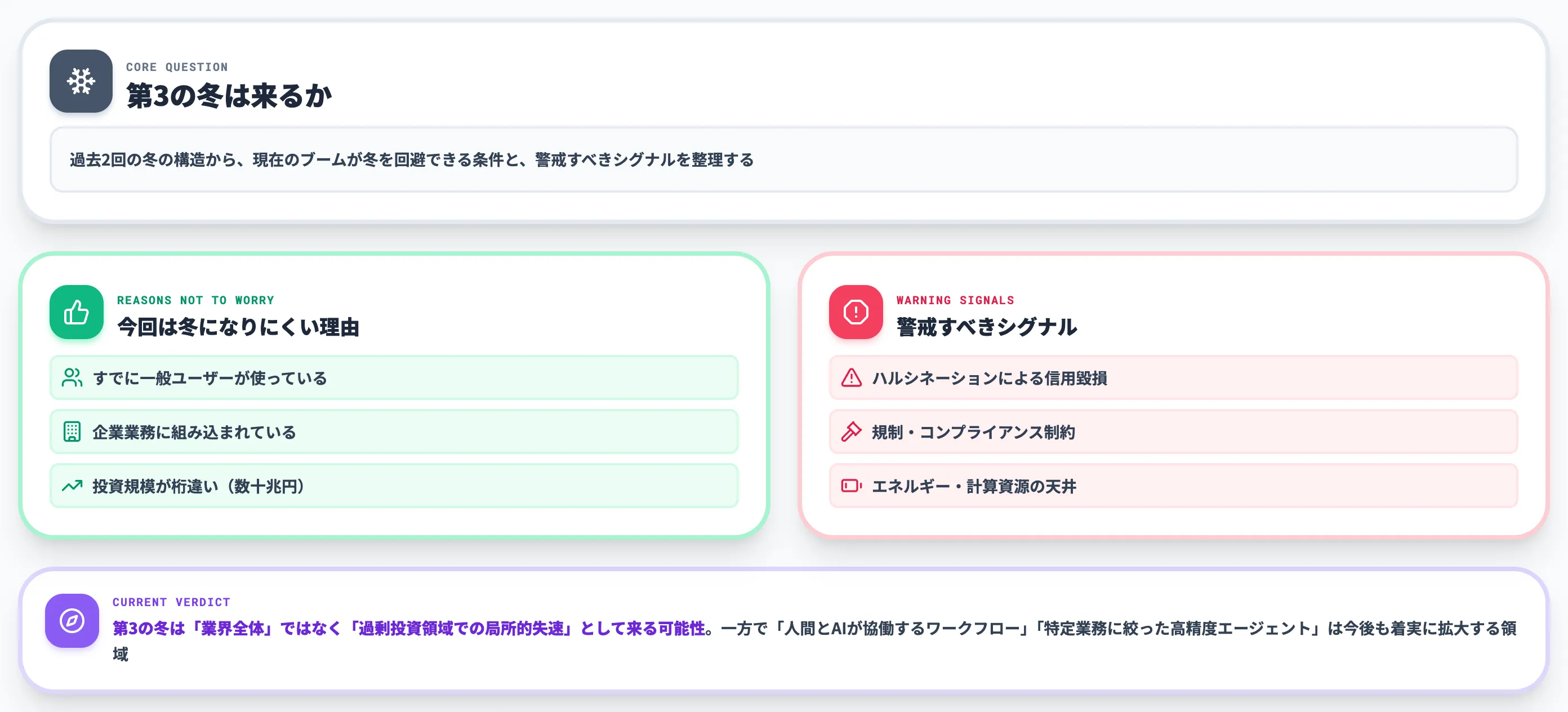1568x712 pixels.
Task: Select the エネルギー・計算資源の天井 item
Action: 1173,486
